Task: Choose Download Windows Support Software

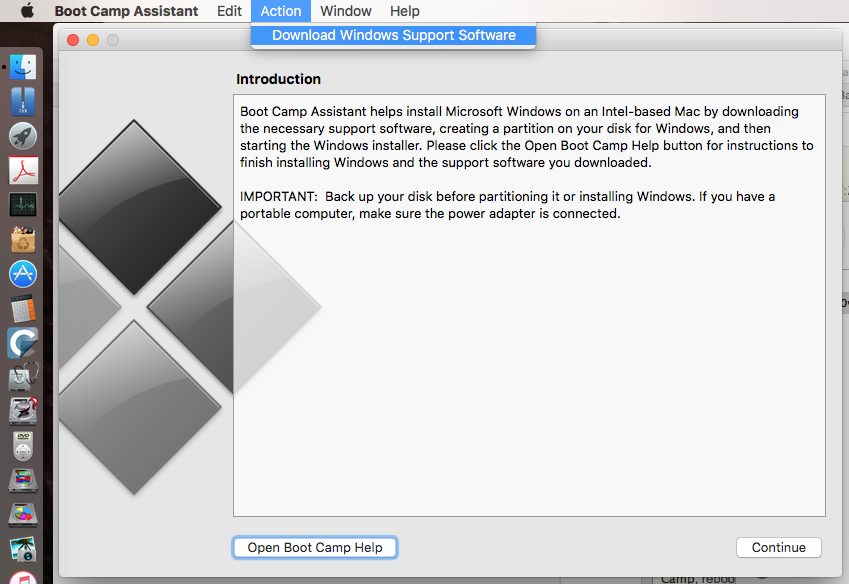Action: 394,35
